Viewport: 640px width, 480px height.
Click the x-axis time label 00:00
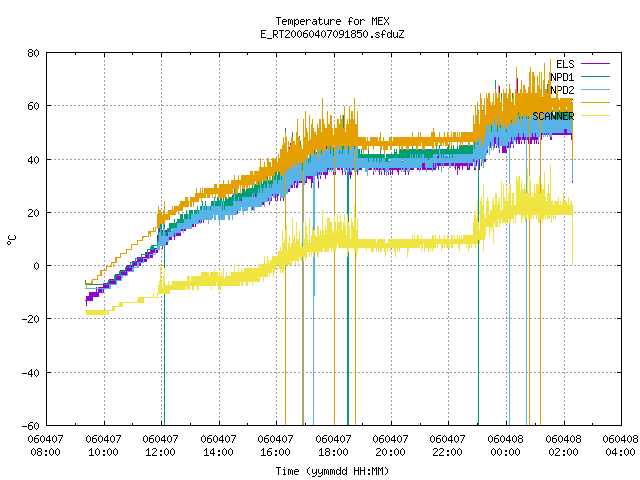pos(506,452)
